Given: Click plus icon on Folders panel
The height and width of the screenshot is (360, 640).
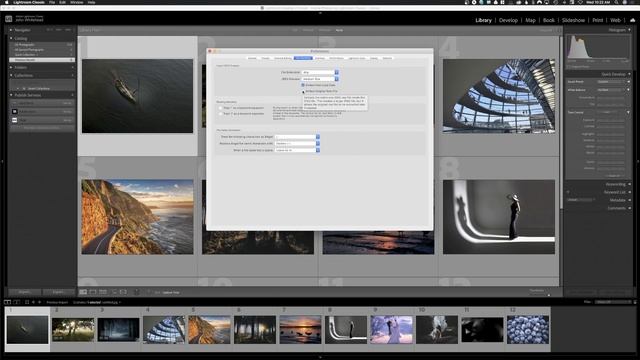Looking at the screenshot, I should pyautogui.click(x=73, y=67).
